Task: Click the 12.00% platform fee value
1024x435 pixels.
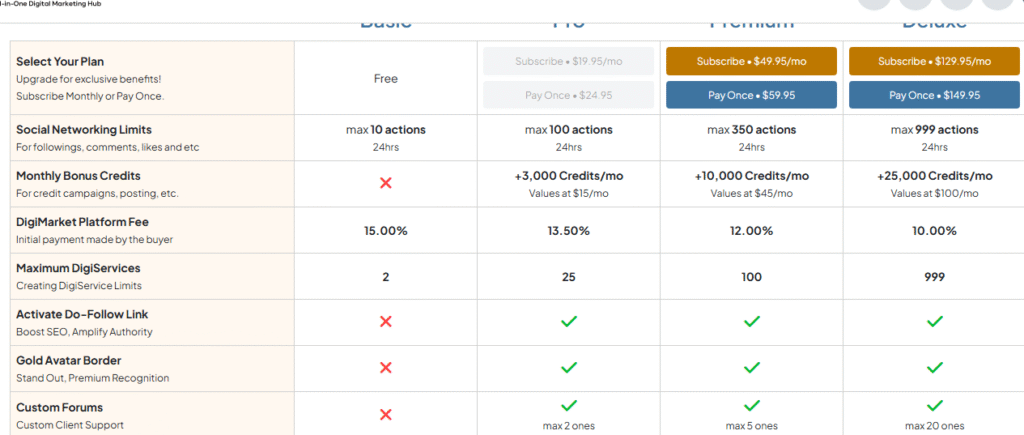Action: pos(752,231)
